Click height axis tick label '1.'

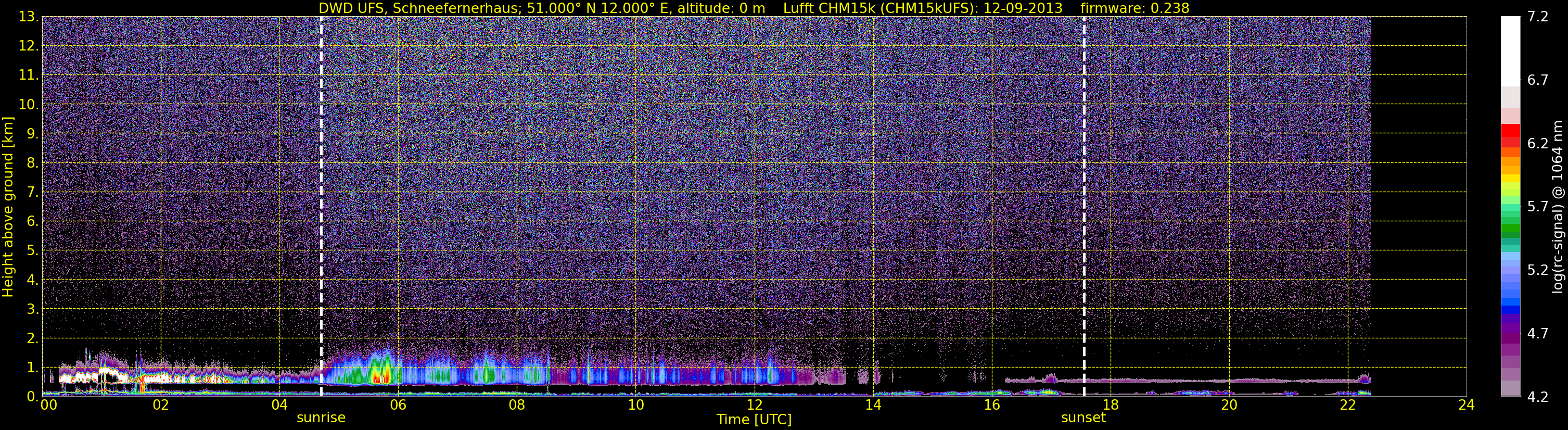pos(32,368)
